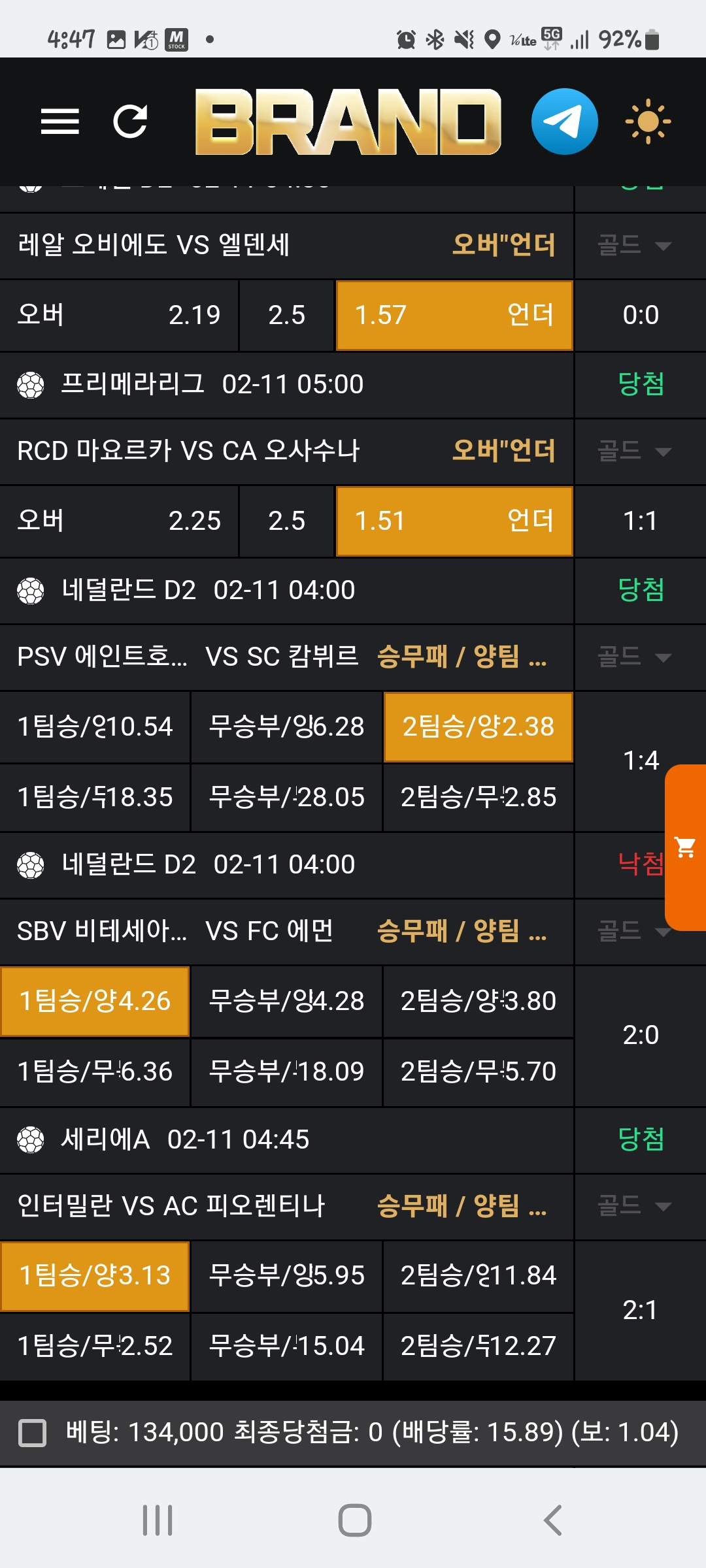This screenshot has height=1568, width=706.
Task: Open the hamburger menu
Action: click(60, 122)
